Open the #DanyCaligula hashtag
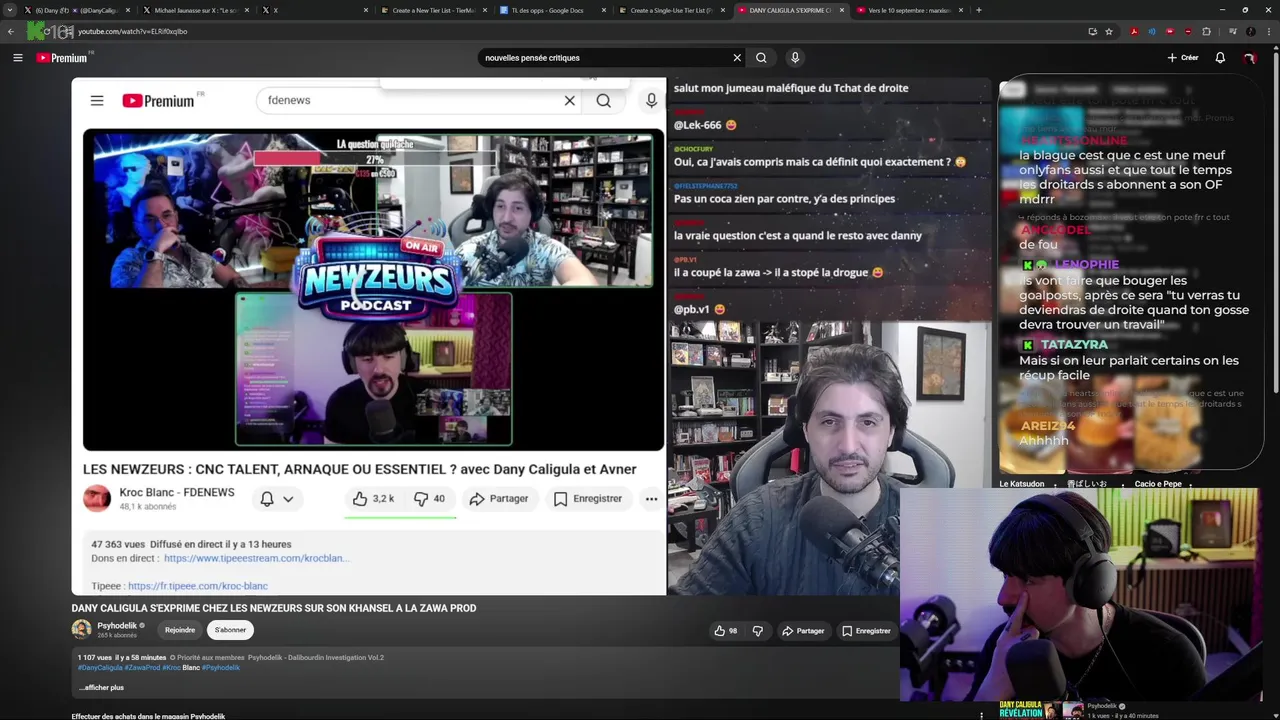The width and height of the screenshot is (1280, 720). (100, 668)
